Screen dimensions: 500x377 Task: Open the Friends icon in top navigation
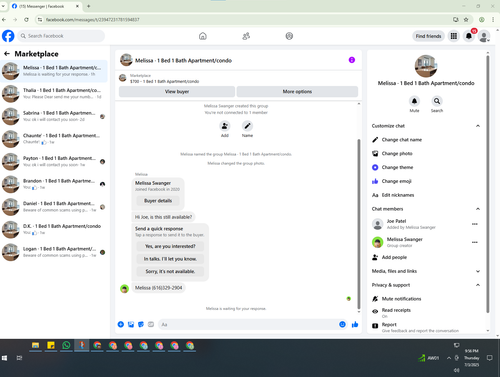tap(246, 36)
